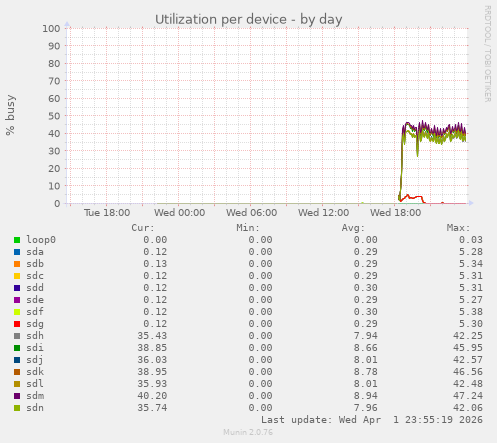
Task: Click the 'Tue 18:00' x-axis label
Action: coord(107,213)
